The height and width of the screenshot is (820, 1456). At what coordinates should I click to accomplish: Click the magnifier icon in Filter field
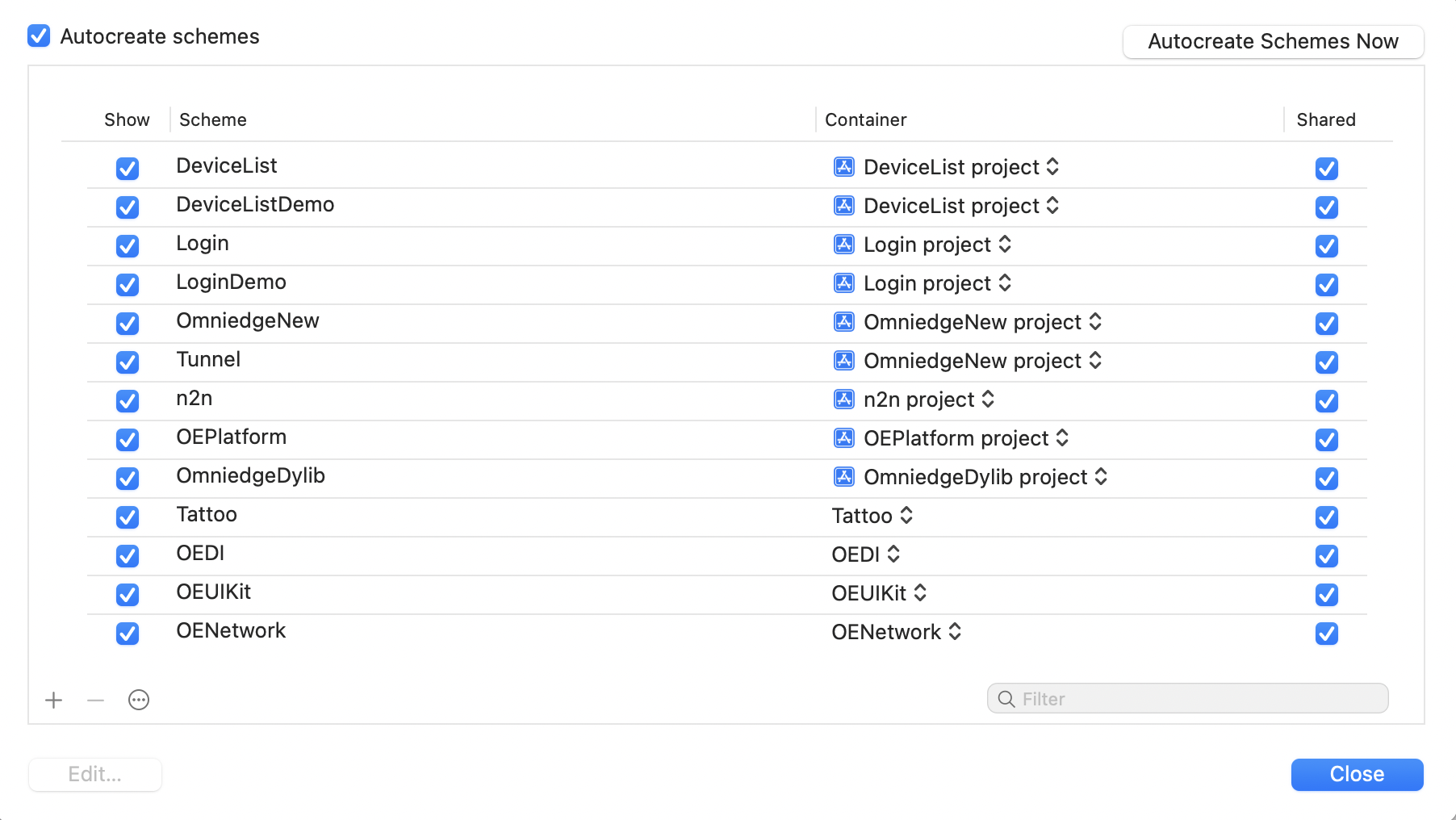coord(1006,699)
